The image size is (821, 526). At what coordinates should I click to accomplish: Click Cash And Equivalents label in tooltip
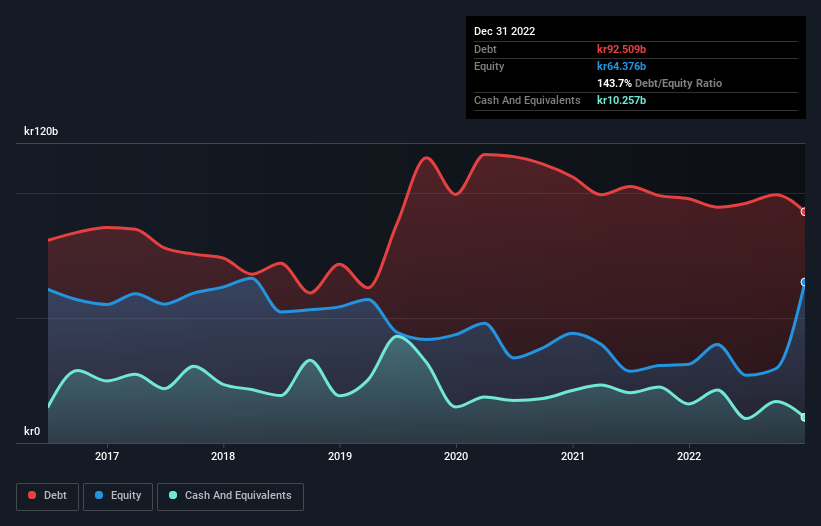point(527,100)
